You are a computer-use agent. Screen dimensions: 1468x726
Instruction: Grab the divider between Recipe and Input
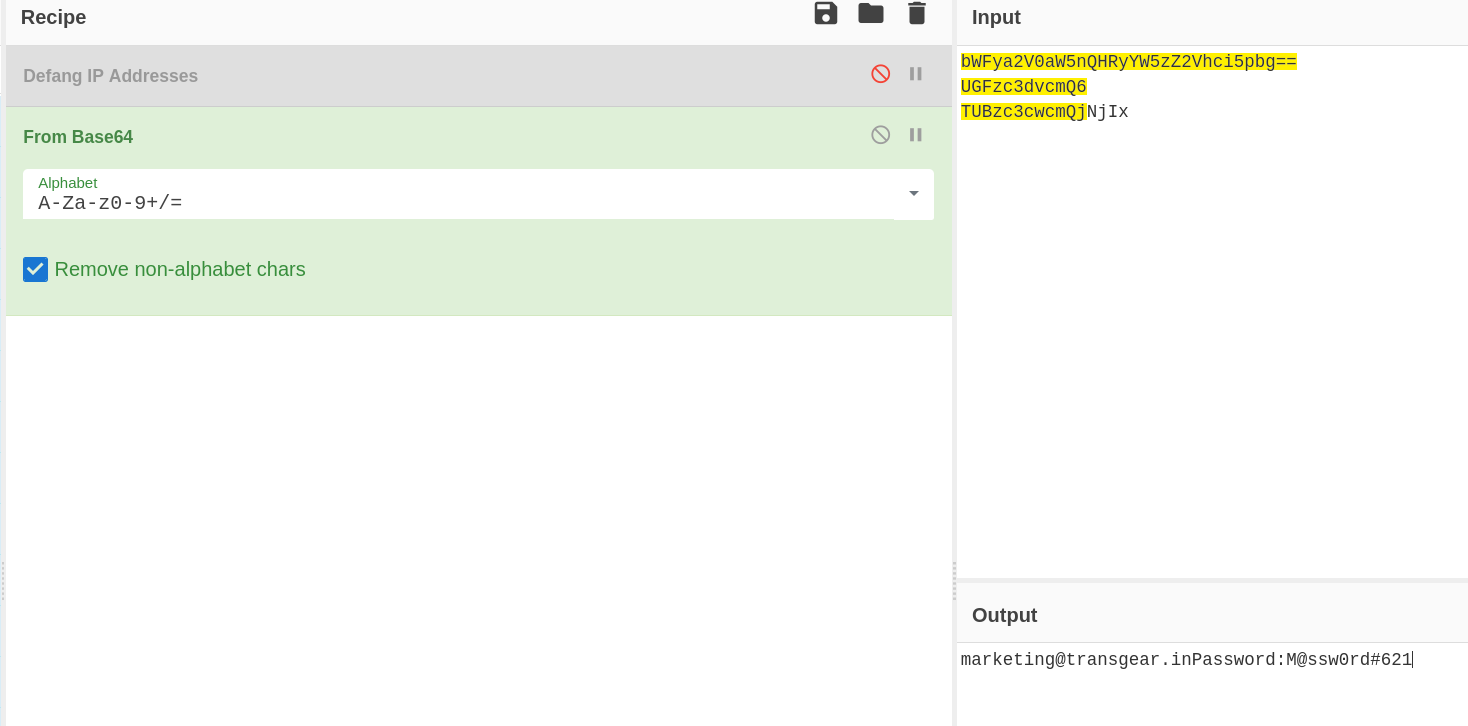click(954, 580)
